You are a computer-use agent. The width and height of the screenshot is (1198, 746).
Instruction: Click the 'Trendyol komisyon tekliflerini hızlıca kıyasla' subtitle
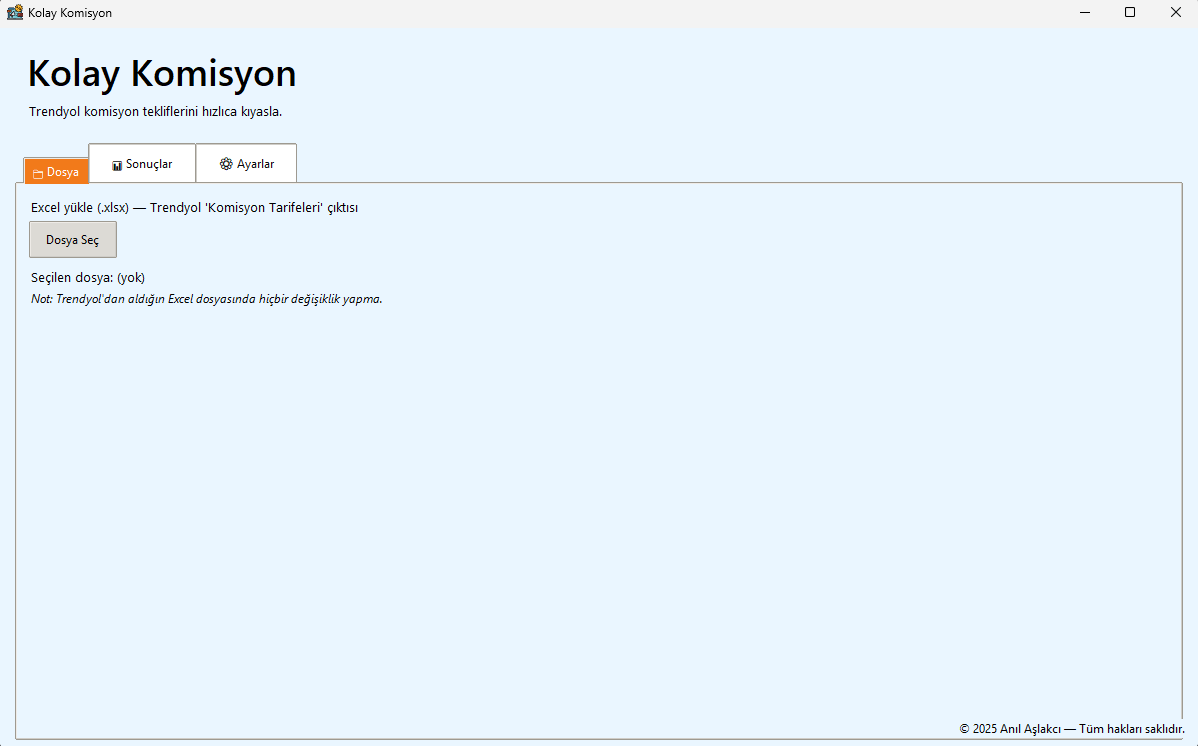[x=156, y=112]
